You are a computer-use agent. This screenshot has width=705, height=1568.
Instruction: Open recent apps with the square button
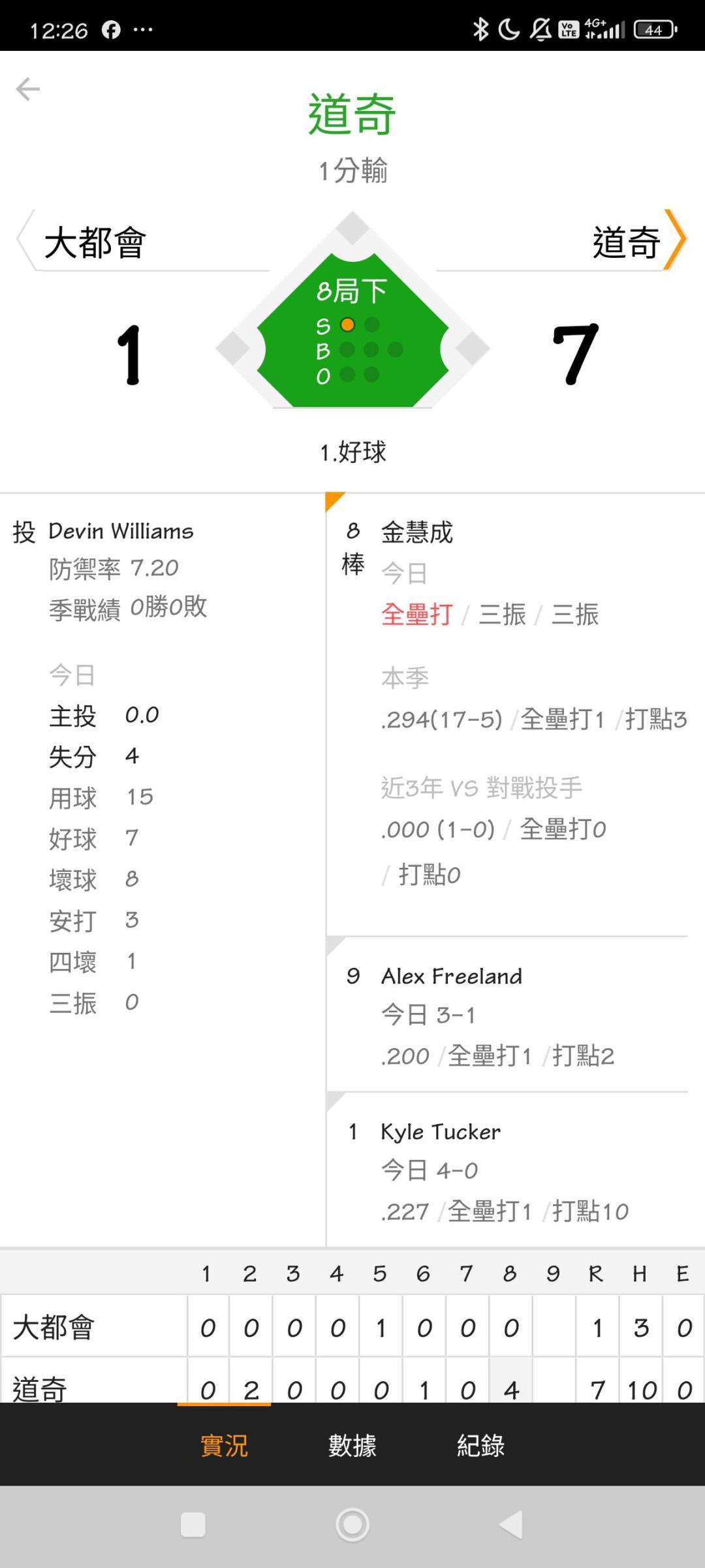[193, 1525]
